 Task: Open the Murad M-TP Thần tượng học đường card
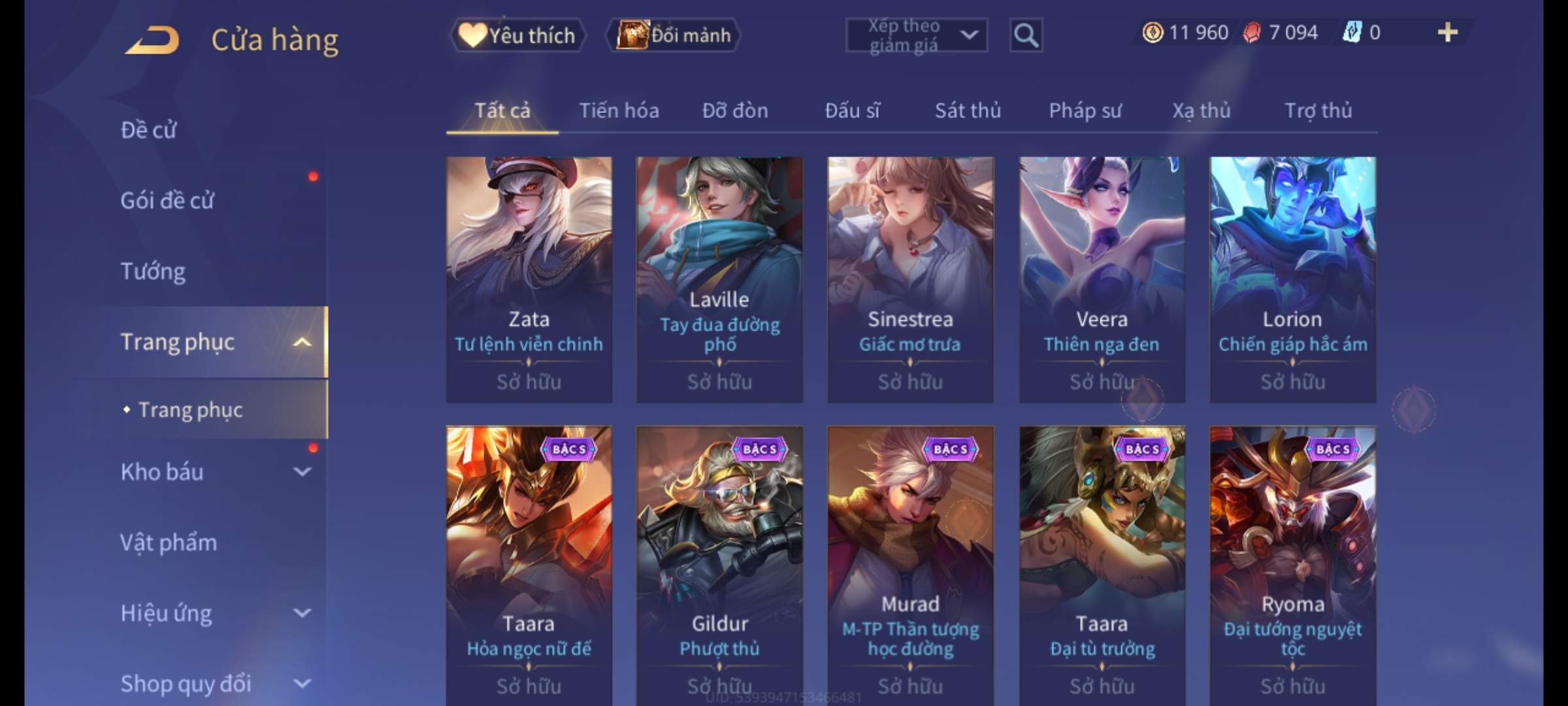point(911,565)
